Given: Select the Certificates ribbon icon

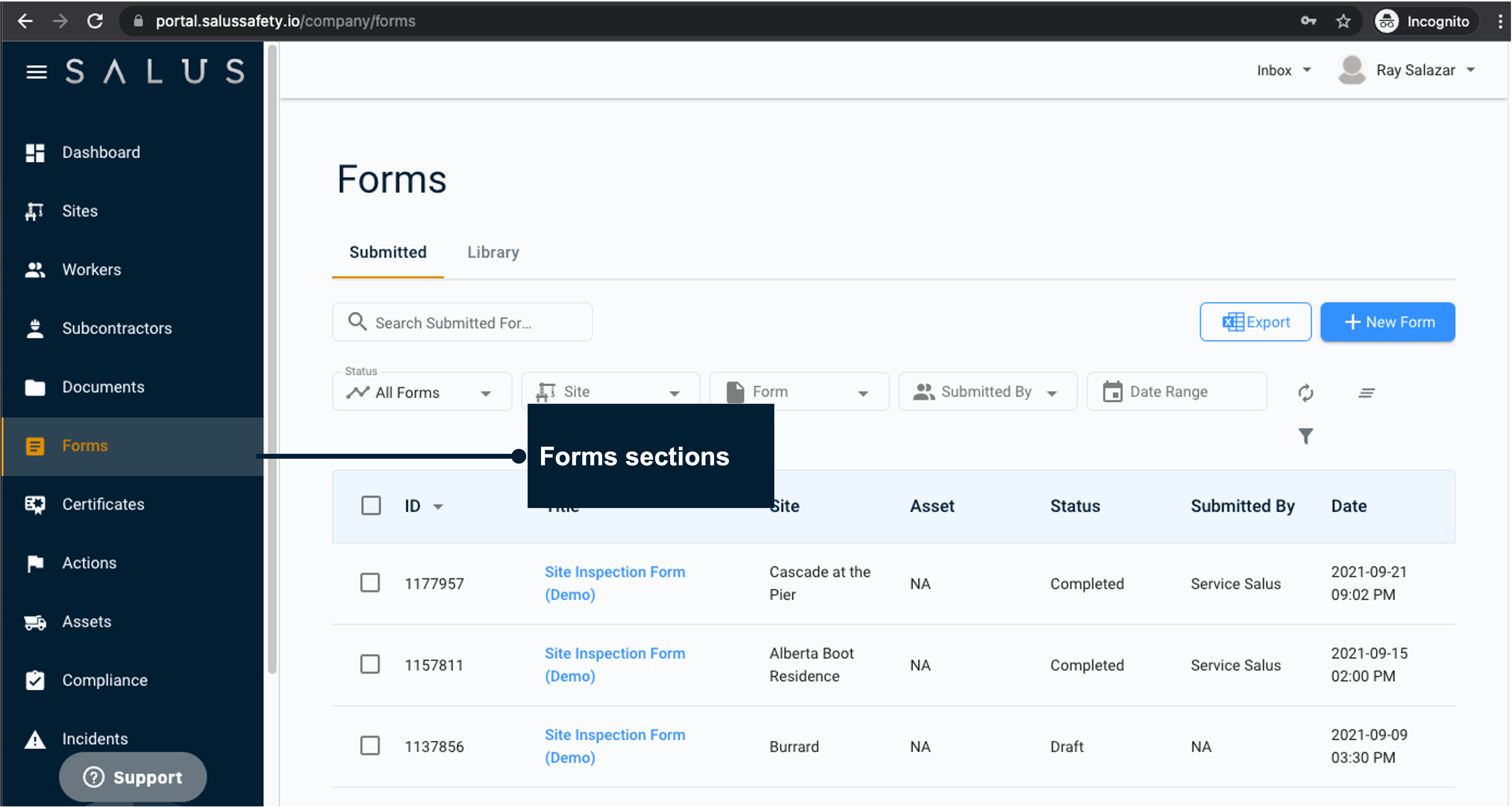Looking at the screenshot, I should pos(35,504).
